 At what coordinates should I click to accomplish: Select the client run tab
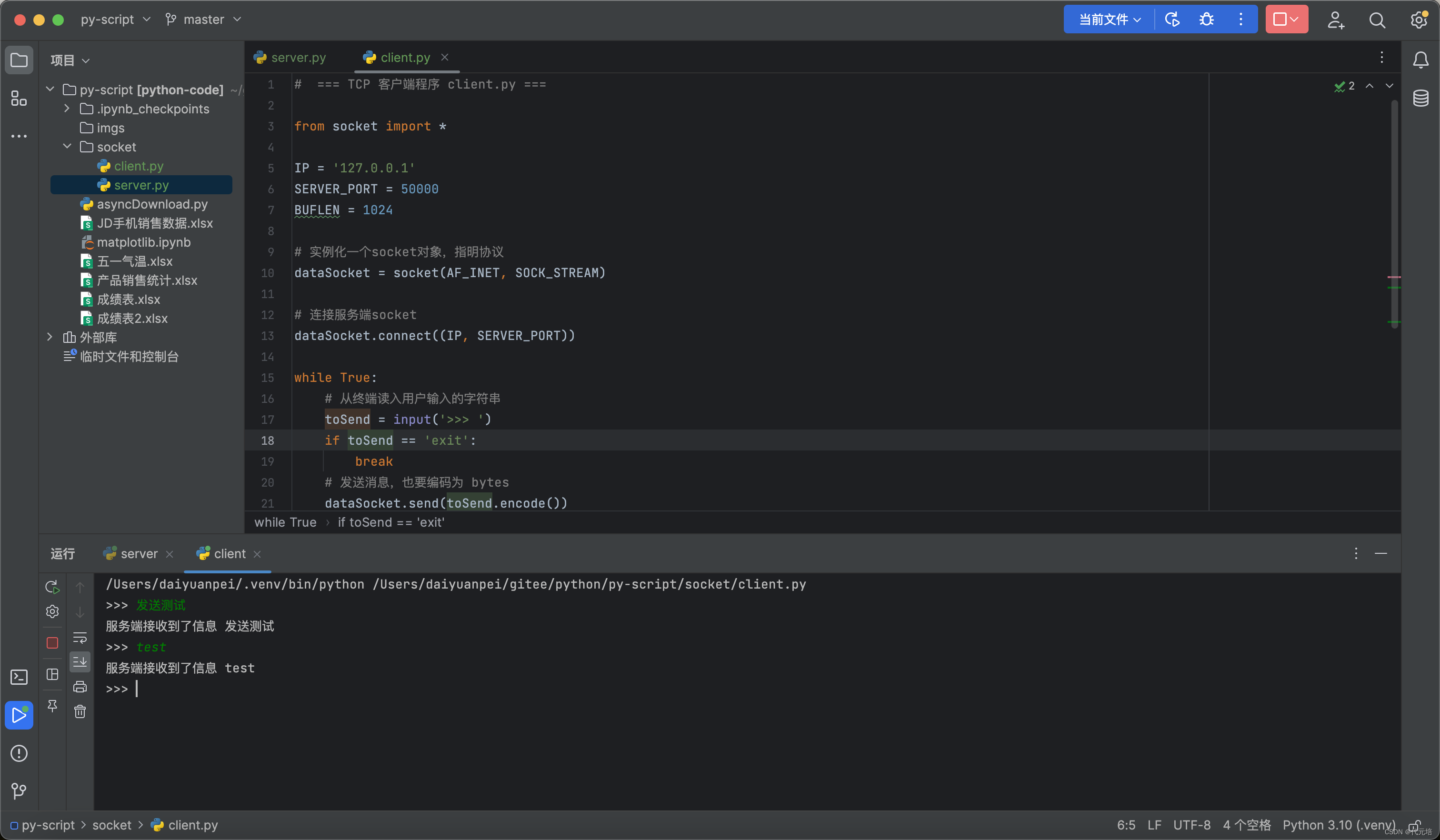[221, 554]
